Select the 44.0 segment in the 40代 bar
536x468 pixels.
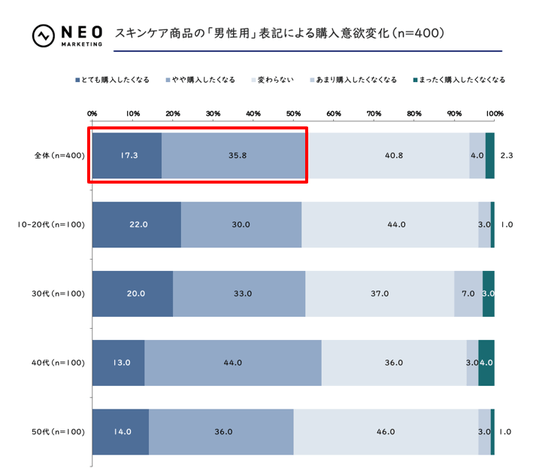click(233, 363)
